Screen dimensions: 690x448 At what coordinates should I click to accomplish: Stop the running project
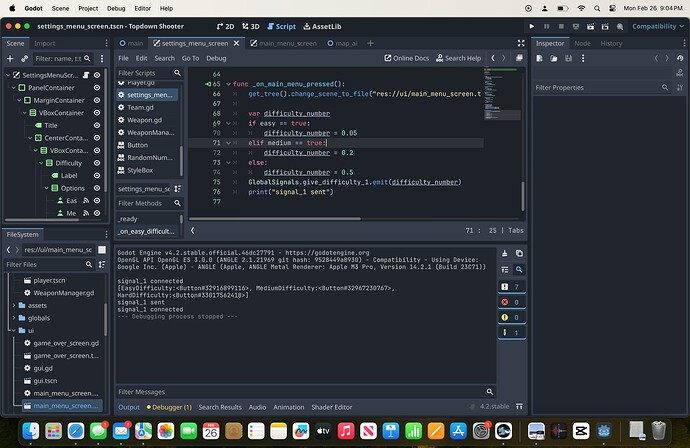pyautogui.click(x=561, y=26)
